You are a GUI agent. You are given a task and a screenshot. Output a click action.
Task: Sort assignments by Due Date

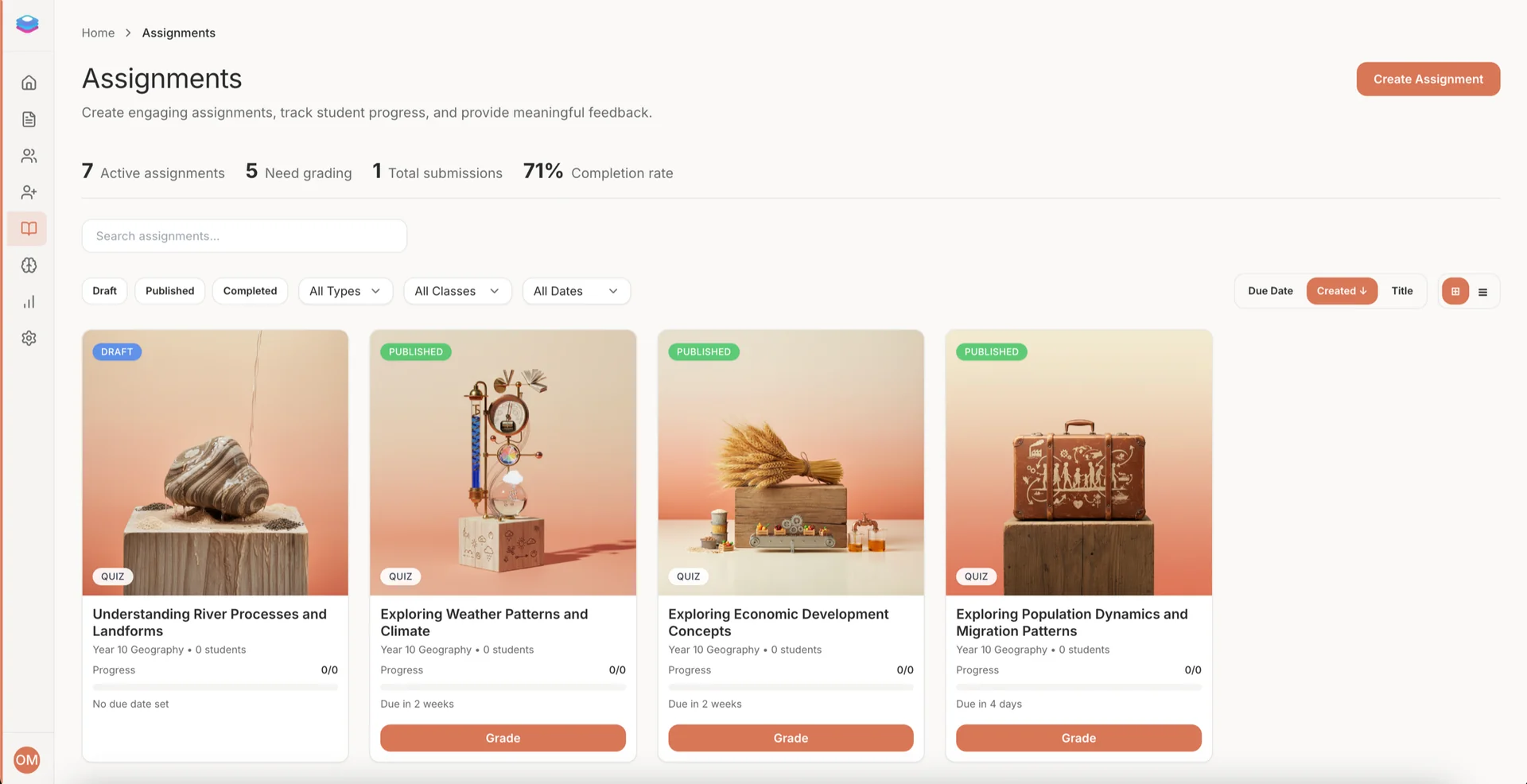point(1269,291)
